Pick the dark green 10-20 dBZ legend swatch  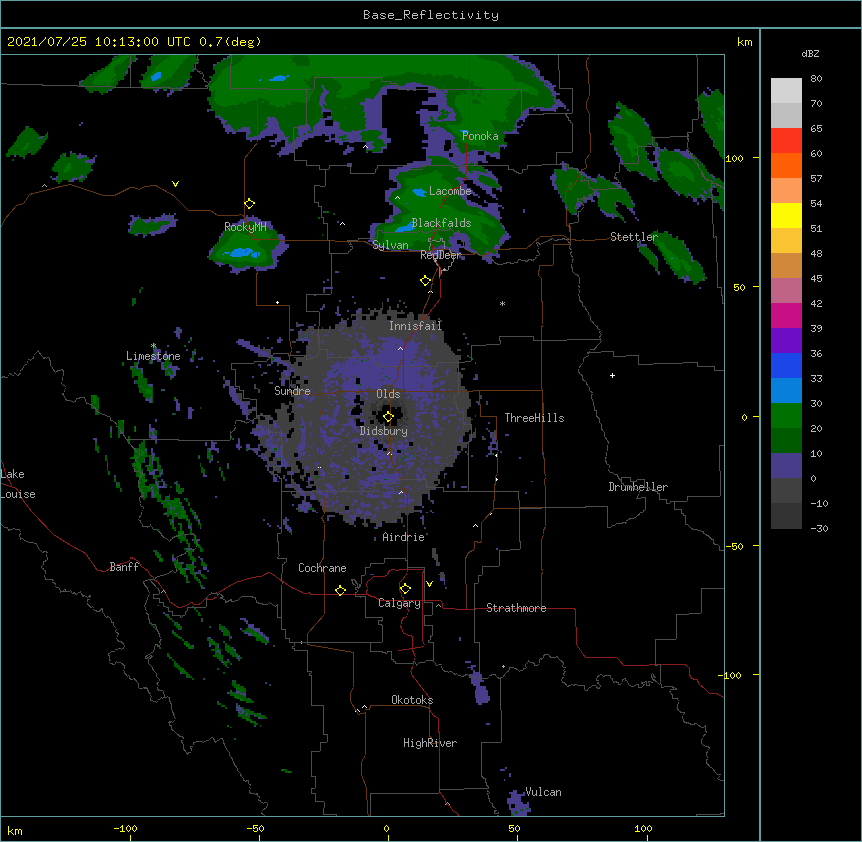[786, 441]
